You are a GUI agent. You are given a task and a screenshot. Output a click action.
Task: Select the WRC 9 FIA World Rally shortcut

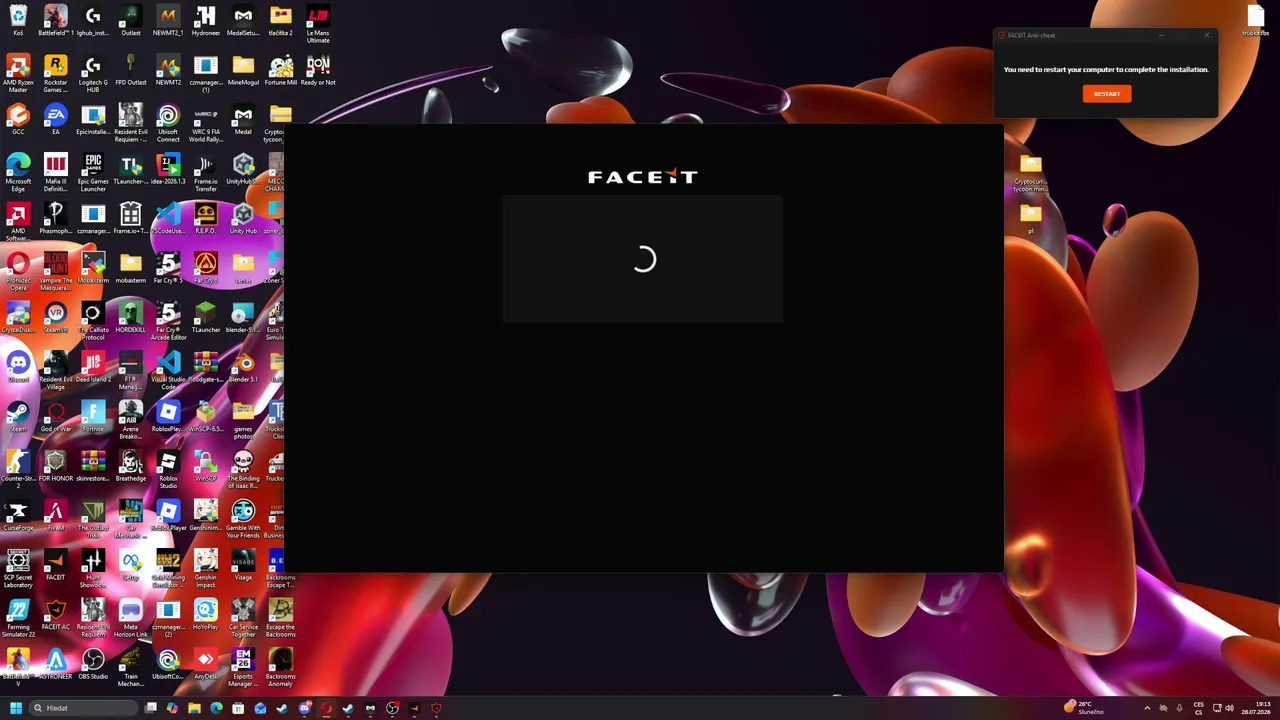click(x=206, y=123)
